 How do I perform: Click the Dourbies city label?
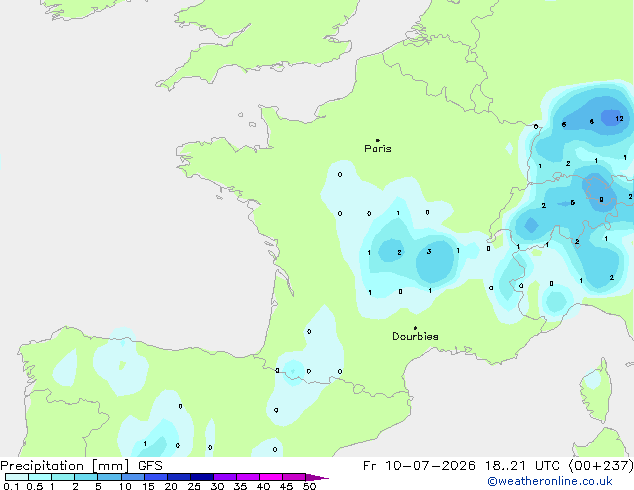pos(415,336)
